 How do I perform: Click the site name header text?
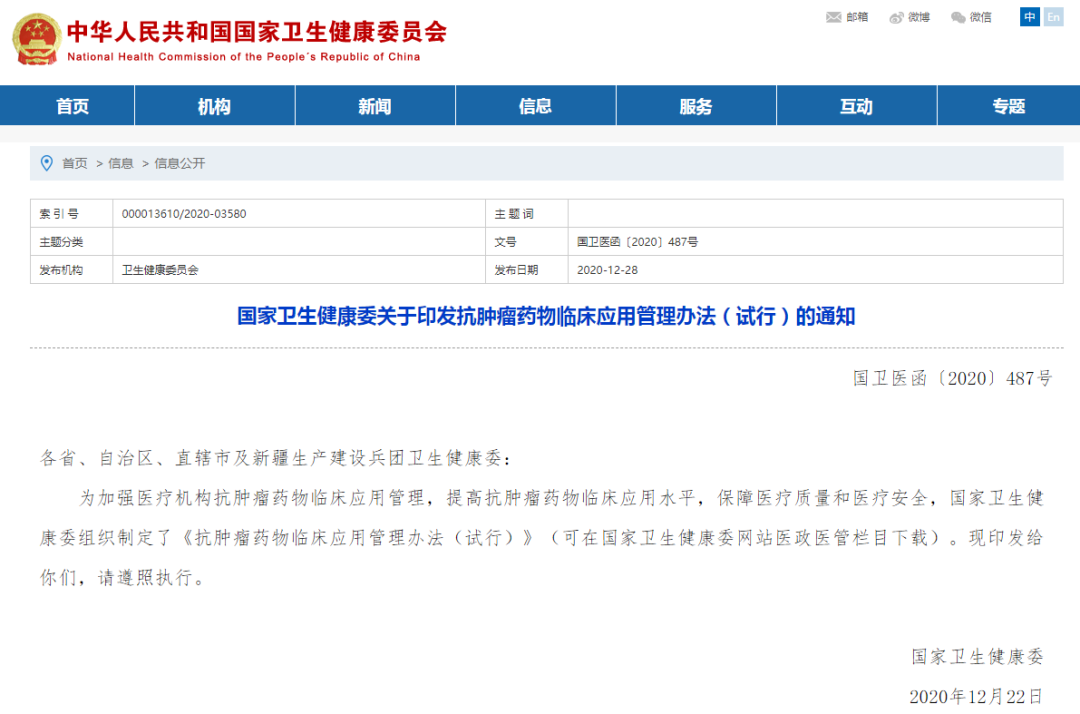point(256,32)
